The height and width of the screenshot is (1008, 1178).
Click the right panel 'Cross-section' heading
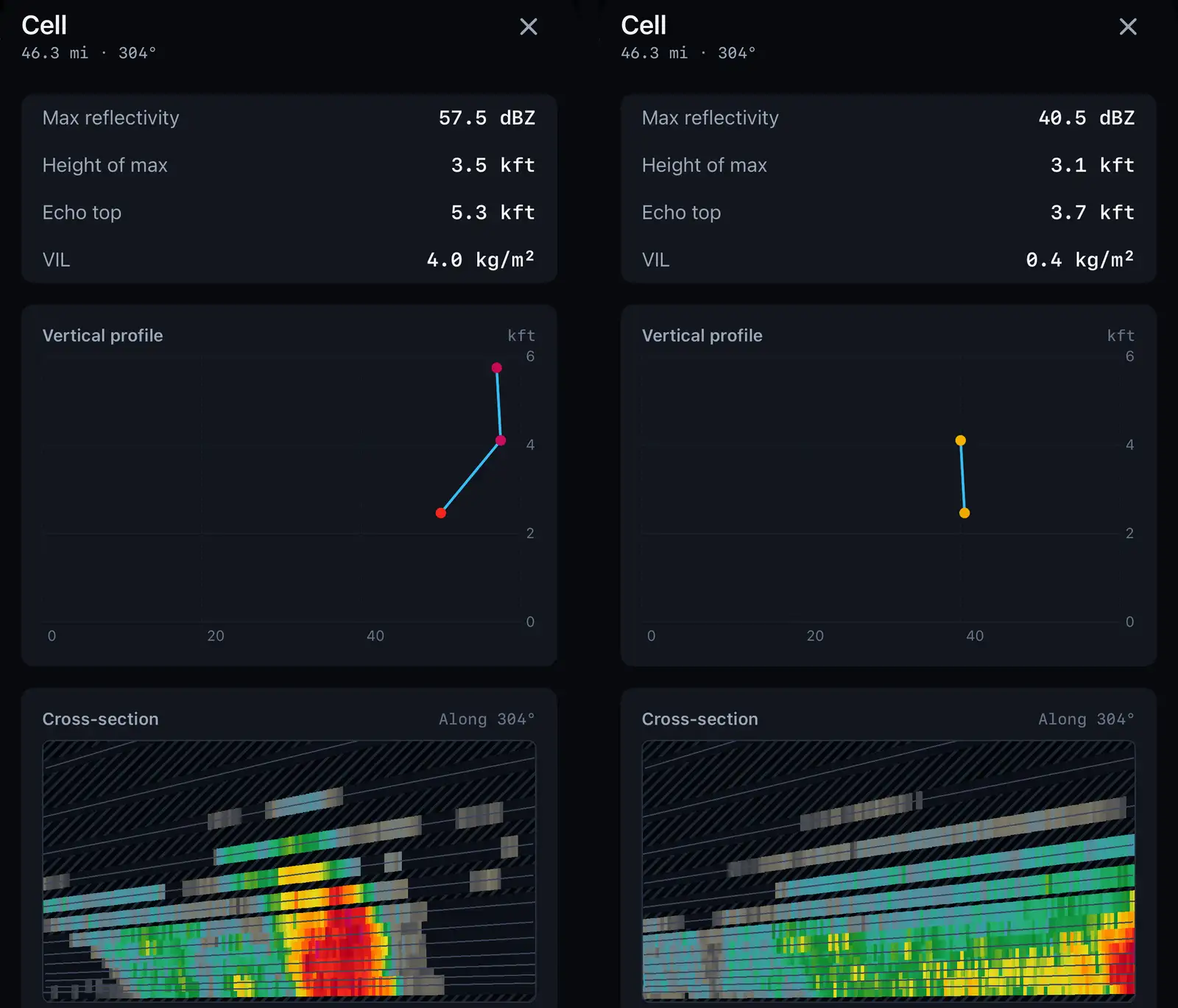[x=699, y=719]
